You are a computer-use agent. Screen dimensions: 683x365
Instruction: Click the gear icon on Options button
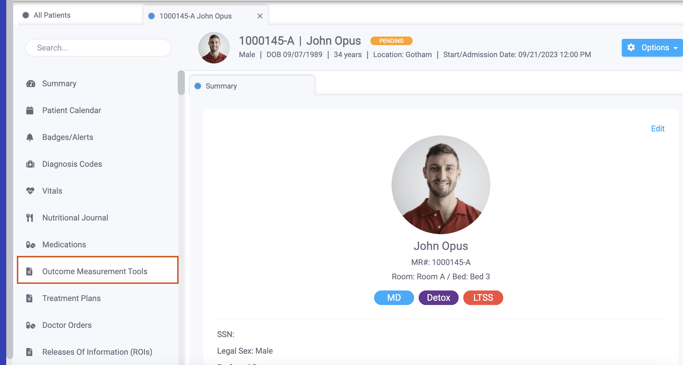(x=631, y=47)
